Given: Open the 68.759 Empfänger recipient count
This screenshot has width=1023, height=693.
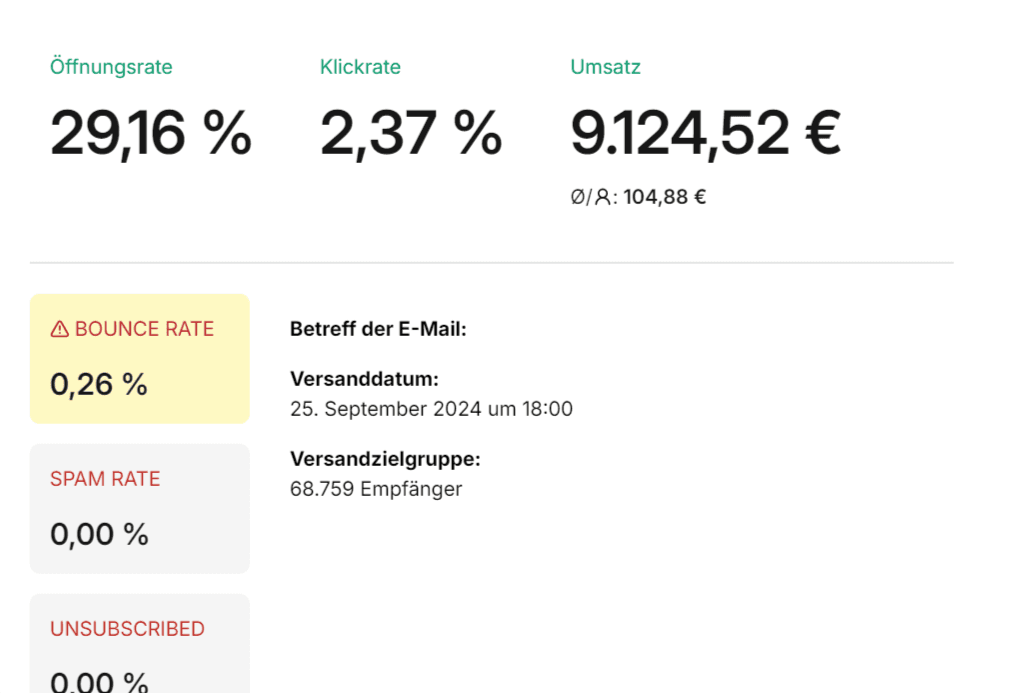Looking at the screenshot, I should pos(376,489).
